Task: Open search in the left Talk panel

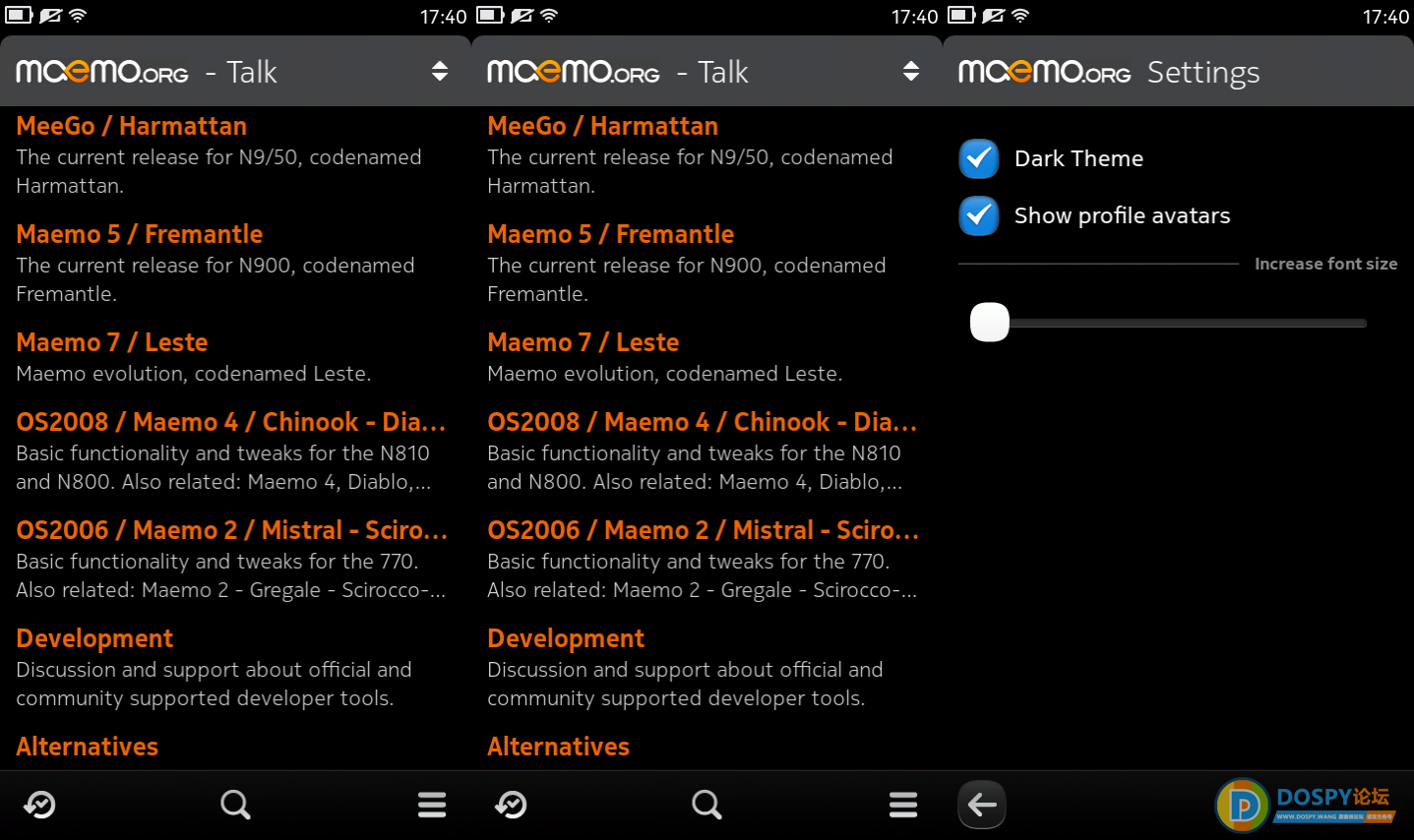Action: tap(235, 805)
